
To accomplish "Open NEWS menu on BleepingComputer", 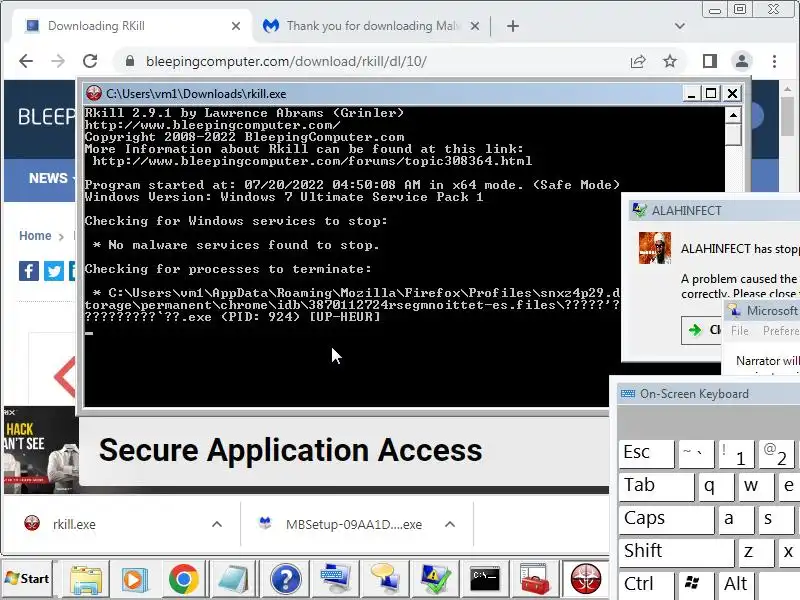I will click(48, 178).
